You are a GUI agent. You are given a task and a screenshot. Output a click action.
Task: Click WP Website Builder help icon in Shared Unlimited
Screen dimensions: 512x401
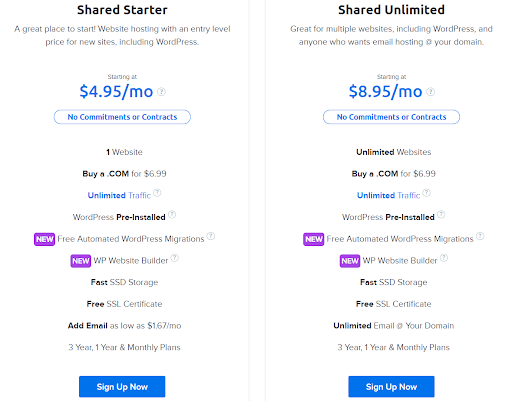(444, 258)
